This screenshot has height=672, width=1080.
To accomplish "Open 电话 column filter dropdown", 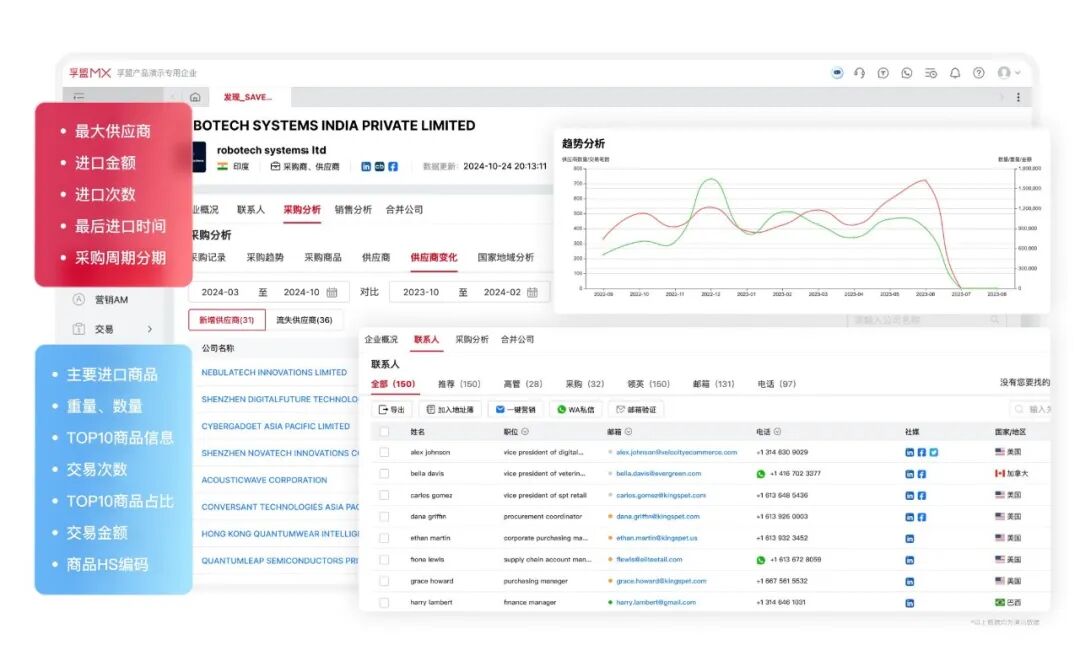I will [x=777, y=432].
